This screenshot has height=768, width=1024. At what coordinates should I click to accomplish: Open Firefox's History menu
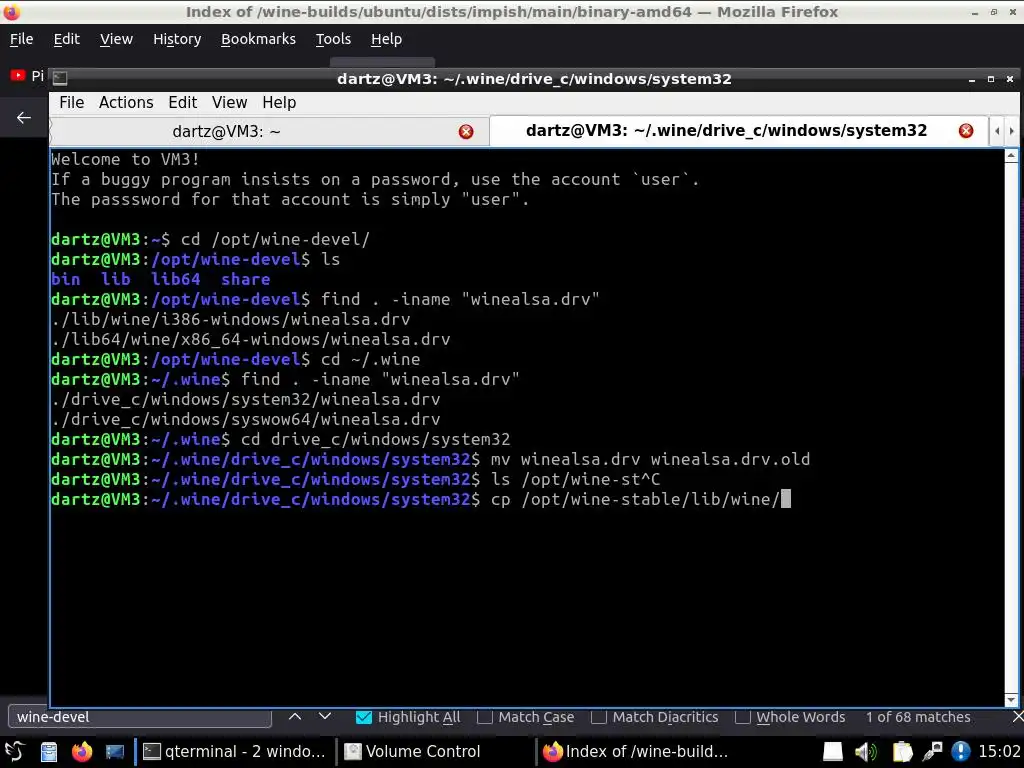click(x=177, y=39)
